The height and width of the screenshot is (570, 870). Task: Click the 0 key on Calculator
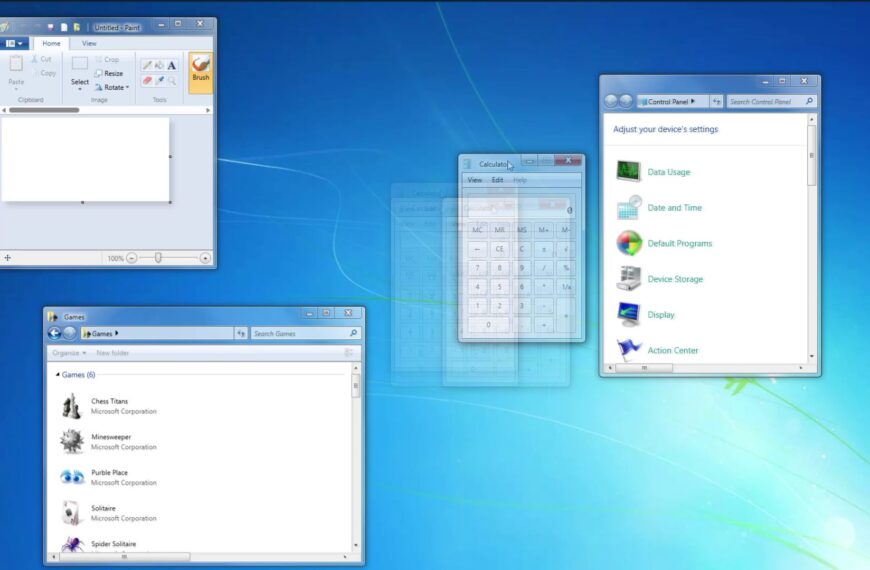coord(488,325)
